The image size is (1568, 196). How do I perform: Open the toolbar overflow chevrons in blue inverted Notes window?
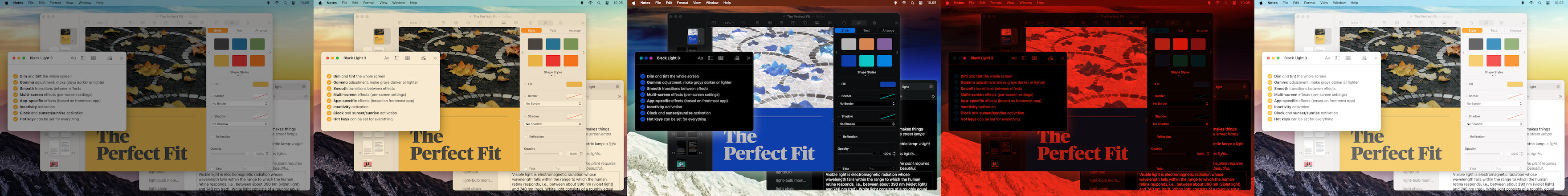click(x=749, y=58)
